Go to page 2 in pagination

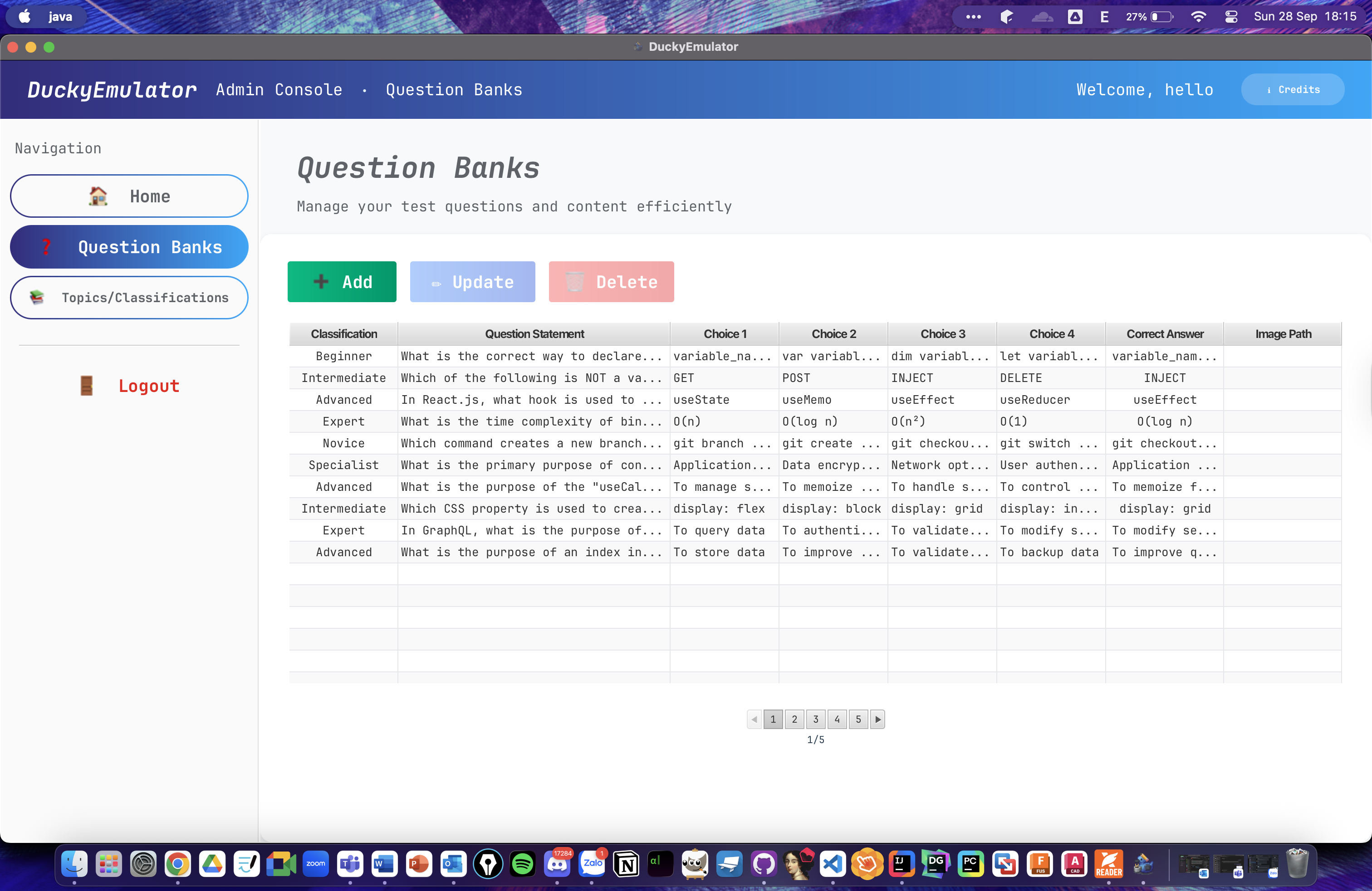pos(794,719)
